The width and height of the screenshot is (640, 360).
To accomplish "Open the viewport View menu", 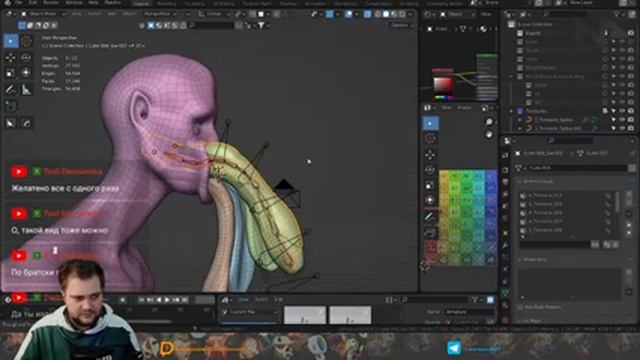I will [76, 14].
